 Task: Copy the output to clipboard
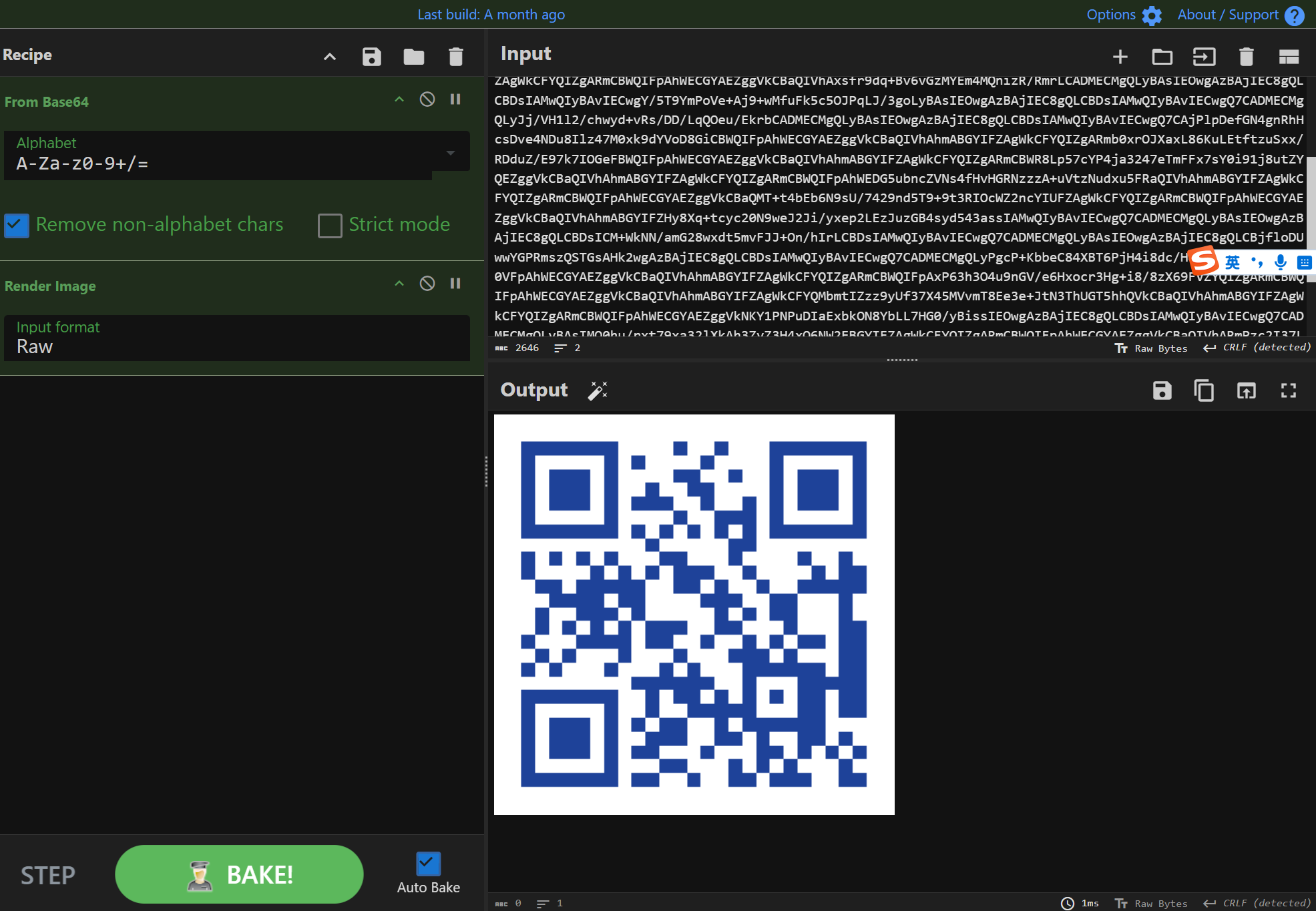pyautogui.click(x=1204, y=390)
